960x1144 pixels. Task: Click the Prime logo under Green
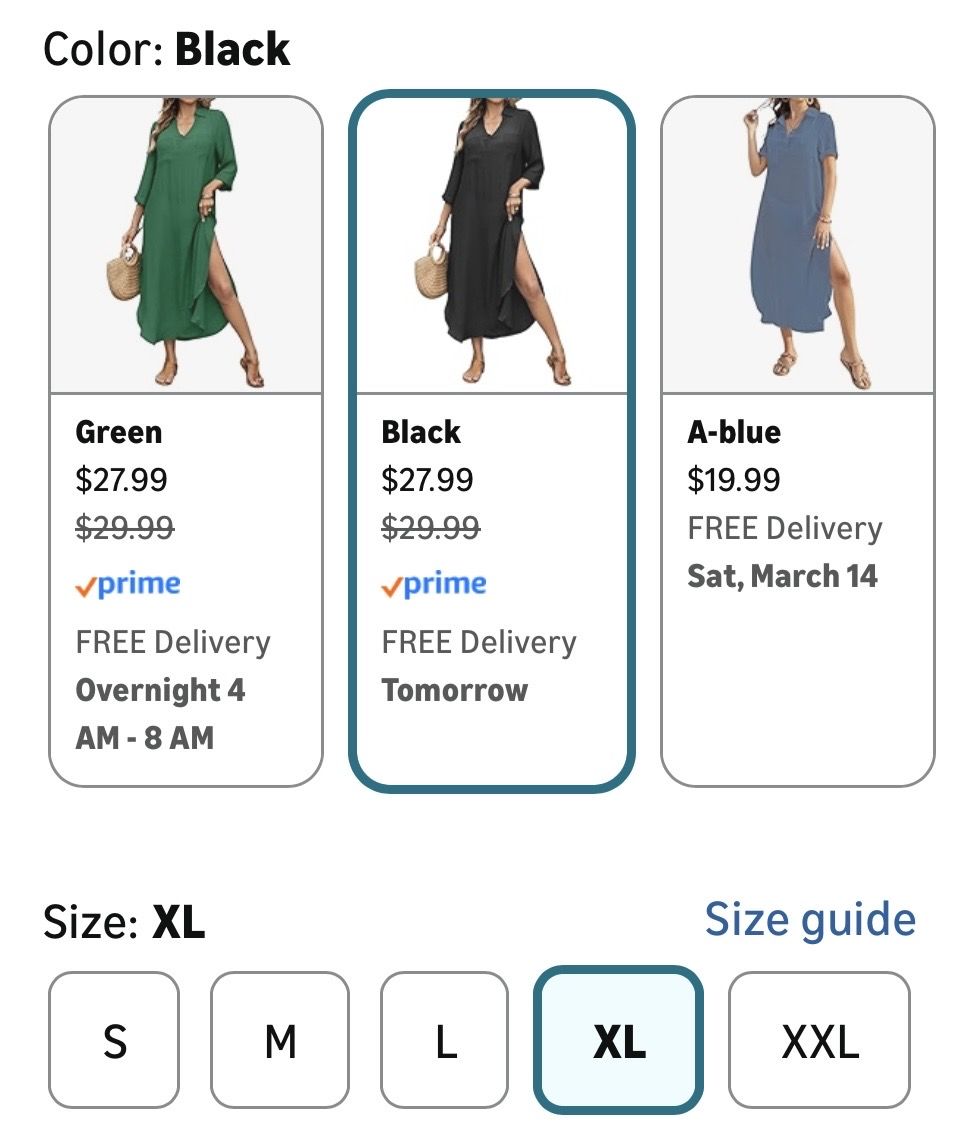click(x=128, y=585)
